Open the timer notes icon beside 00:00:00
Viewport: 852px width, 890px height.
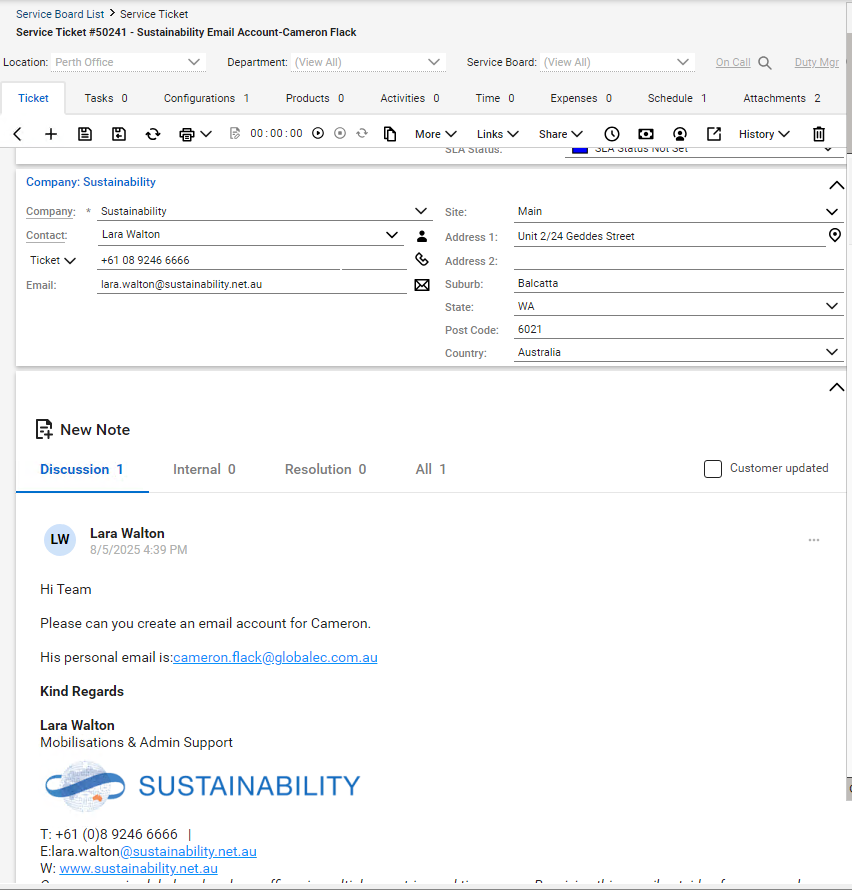234,133
